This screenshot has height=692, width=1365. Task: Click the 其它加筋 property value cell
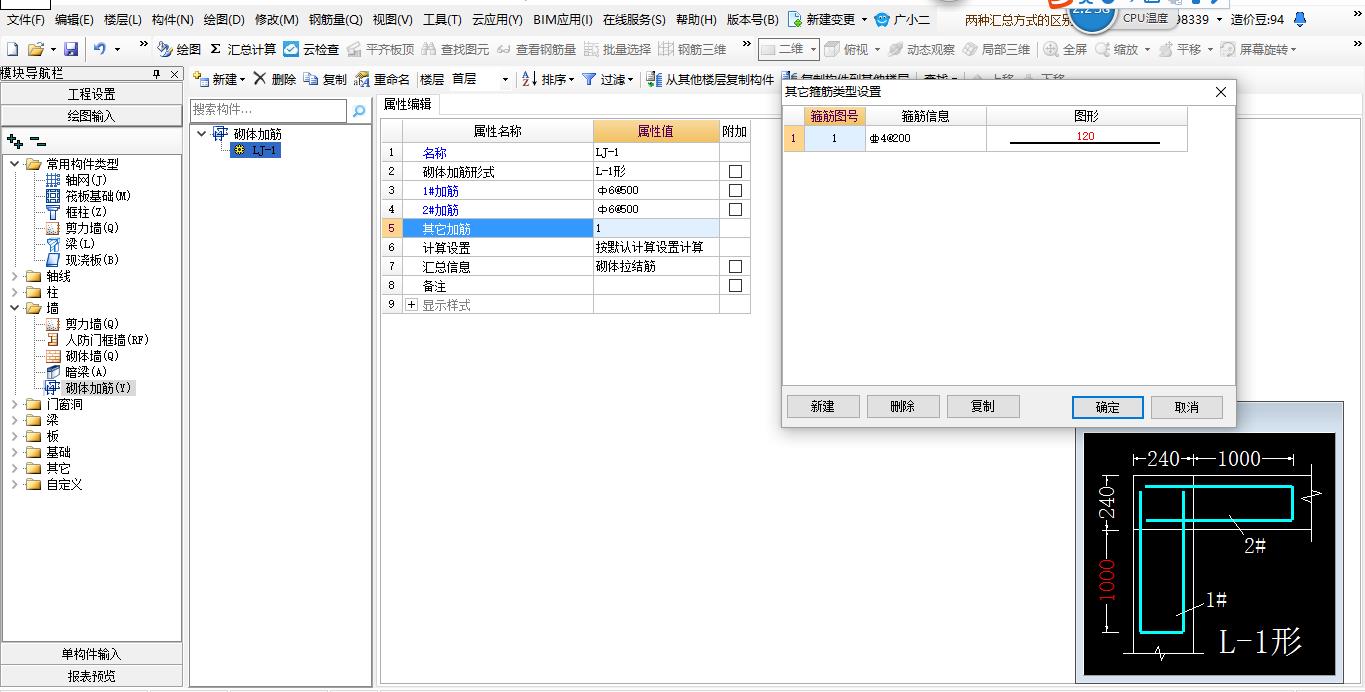(x=656, y=229)
